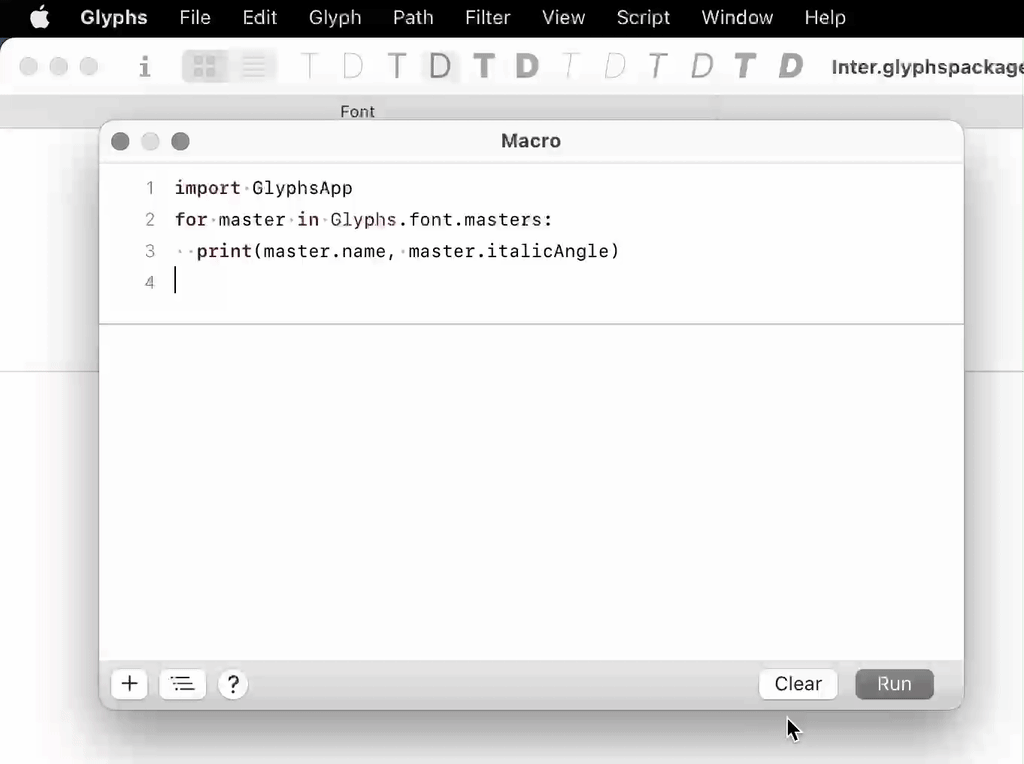The height and width of the screenshot is (764, 1024).
Task: Select the bold italic T master
Action: 745,66
